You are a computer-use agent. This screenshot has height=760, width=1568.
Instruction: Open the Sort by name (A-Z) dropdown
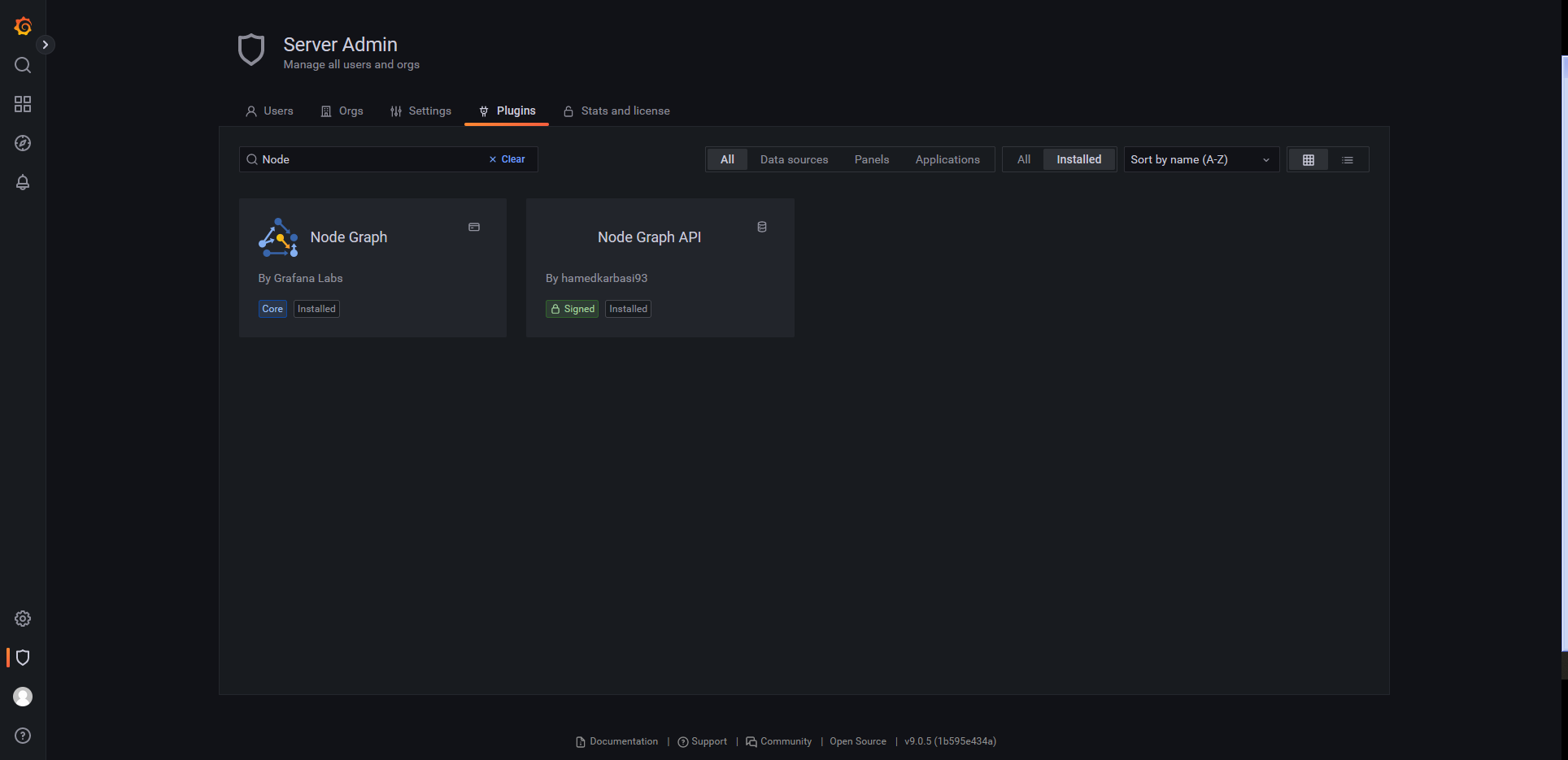click(x=1201, y=159)
